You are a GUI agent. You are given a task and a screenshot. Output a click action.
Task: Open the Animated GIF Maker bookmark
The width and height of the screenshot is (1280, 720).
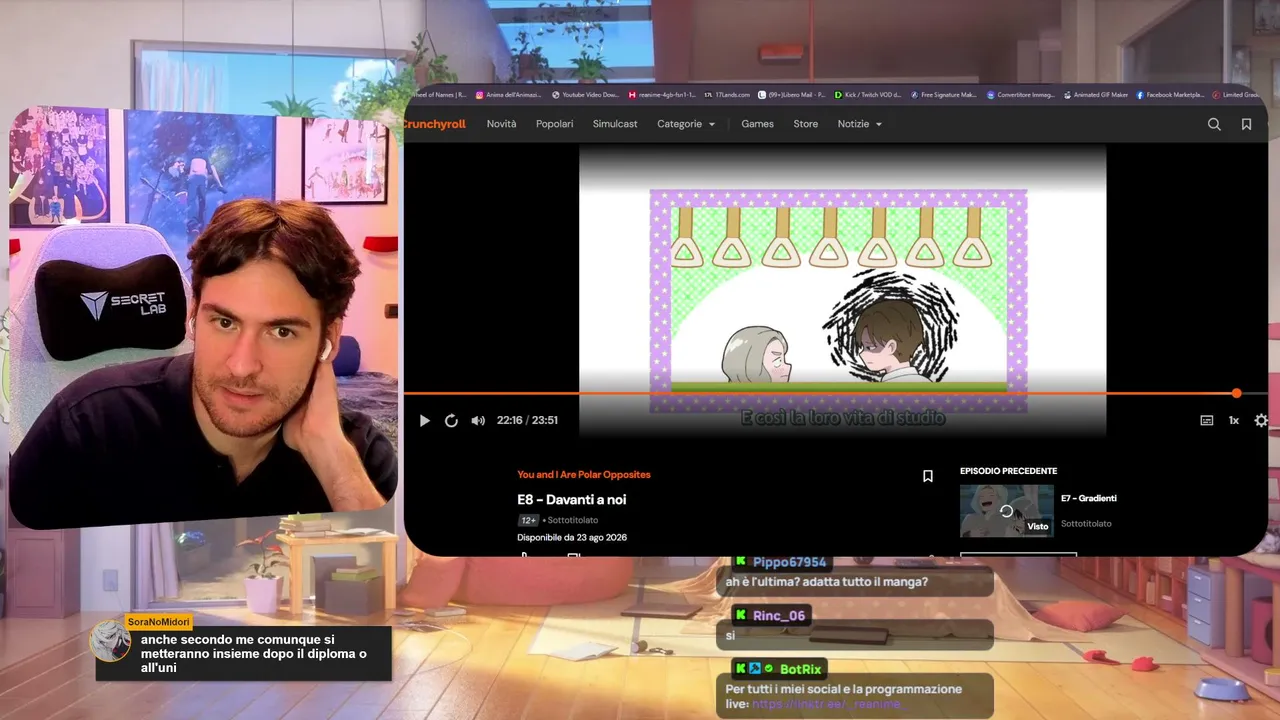click(x=1095, y=95)
